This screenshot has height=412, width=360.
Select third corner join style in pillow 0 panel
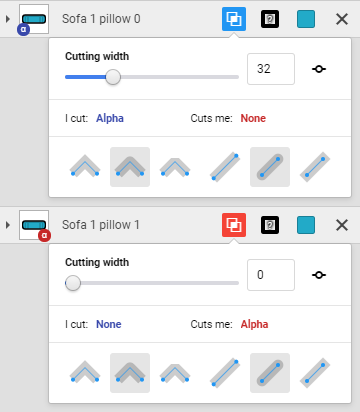tap(175, 167)
